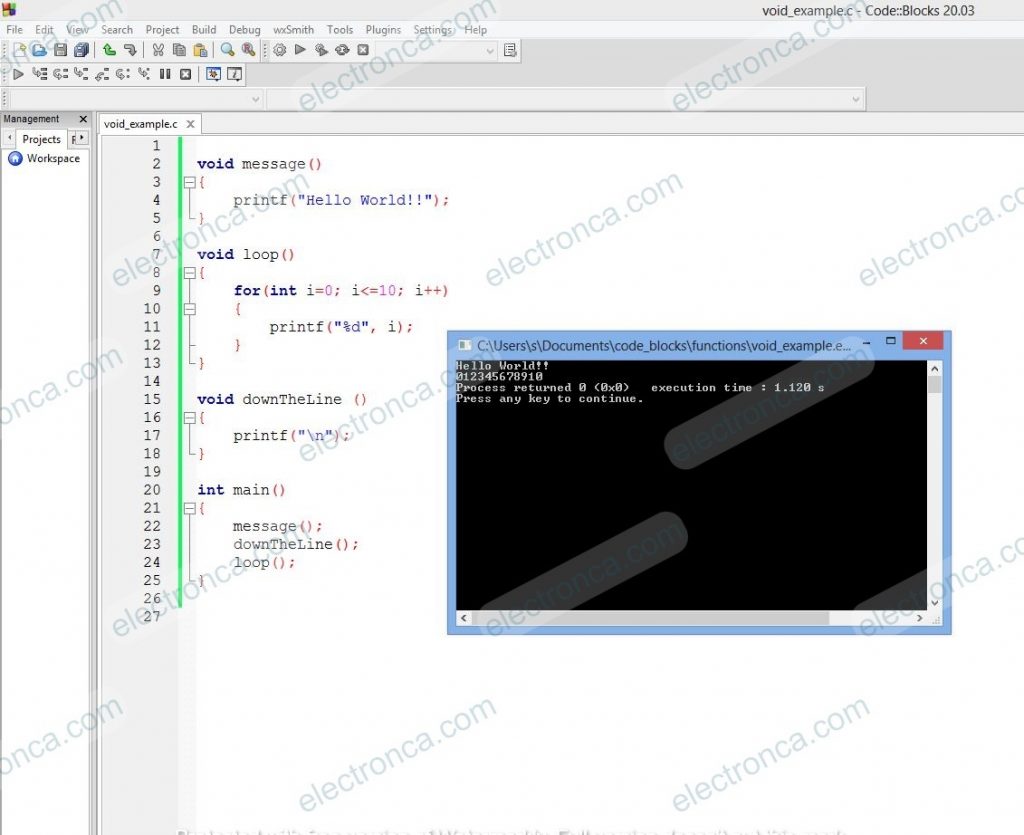Stop the debugger with the Stop icon

pyautogui.click(x=185, y=74)
